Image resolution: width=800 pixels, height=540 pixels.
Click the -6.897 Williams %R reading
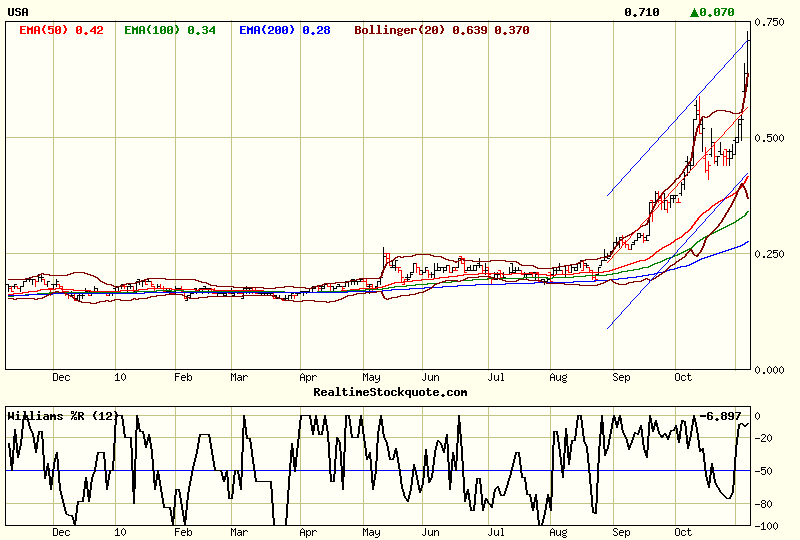tap(720, 416)
